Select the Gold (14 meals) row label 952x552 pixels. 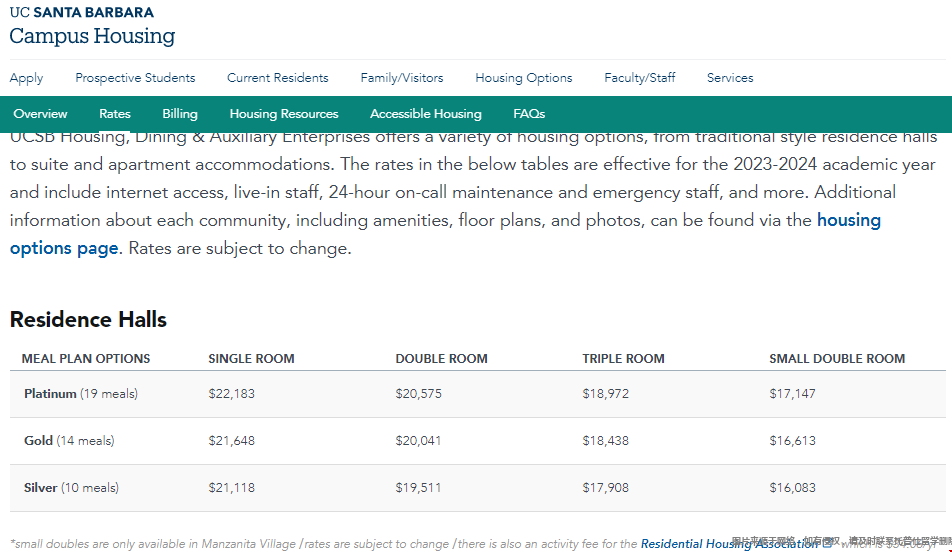point(69,441)
